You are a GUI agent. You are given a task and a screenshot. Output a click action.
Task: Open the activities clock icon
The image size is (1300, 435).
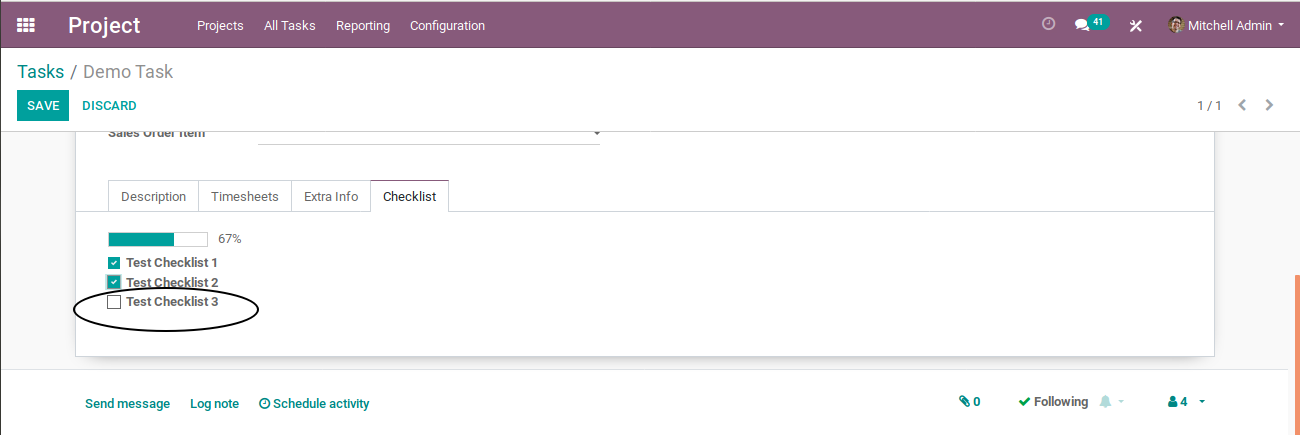[1048, 24]
